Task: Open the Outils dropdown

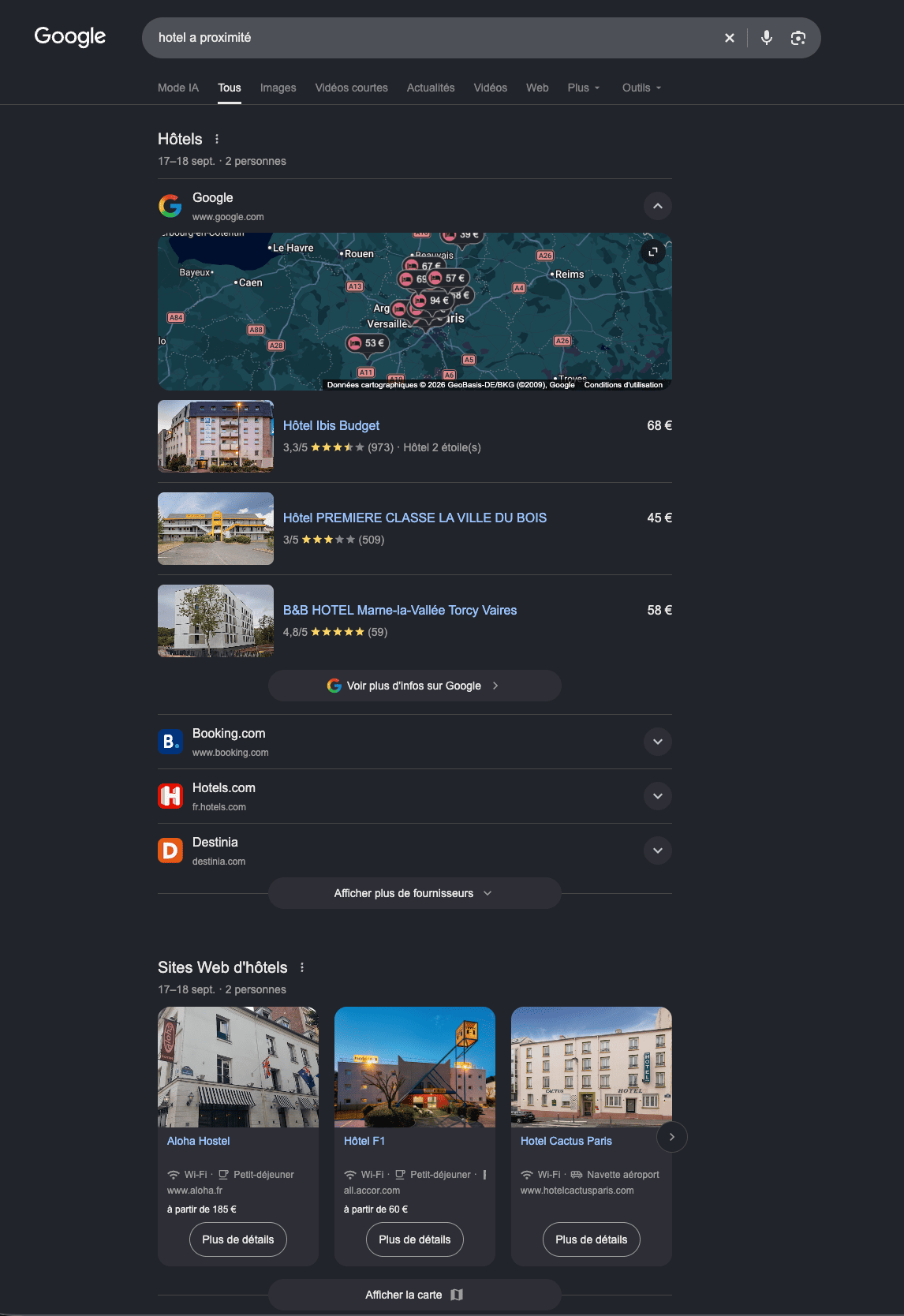Action: pyautogui.click(x=641, y=88)
